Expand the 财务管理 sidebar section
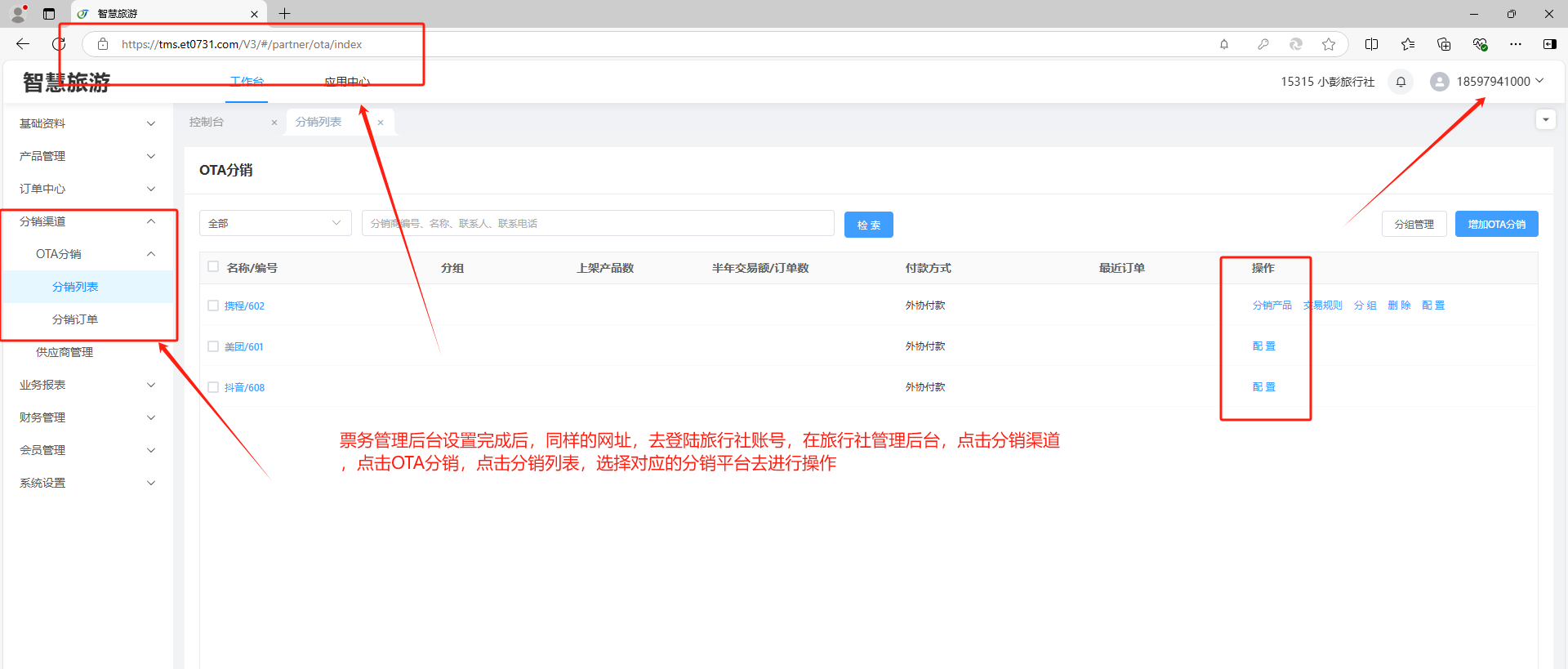Image resolution: width=1568 pixels, height=669 pixels. (87, 417)
